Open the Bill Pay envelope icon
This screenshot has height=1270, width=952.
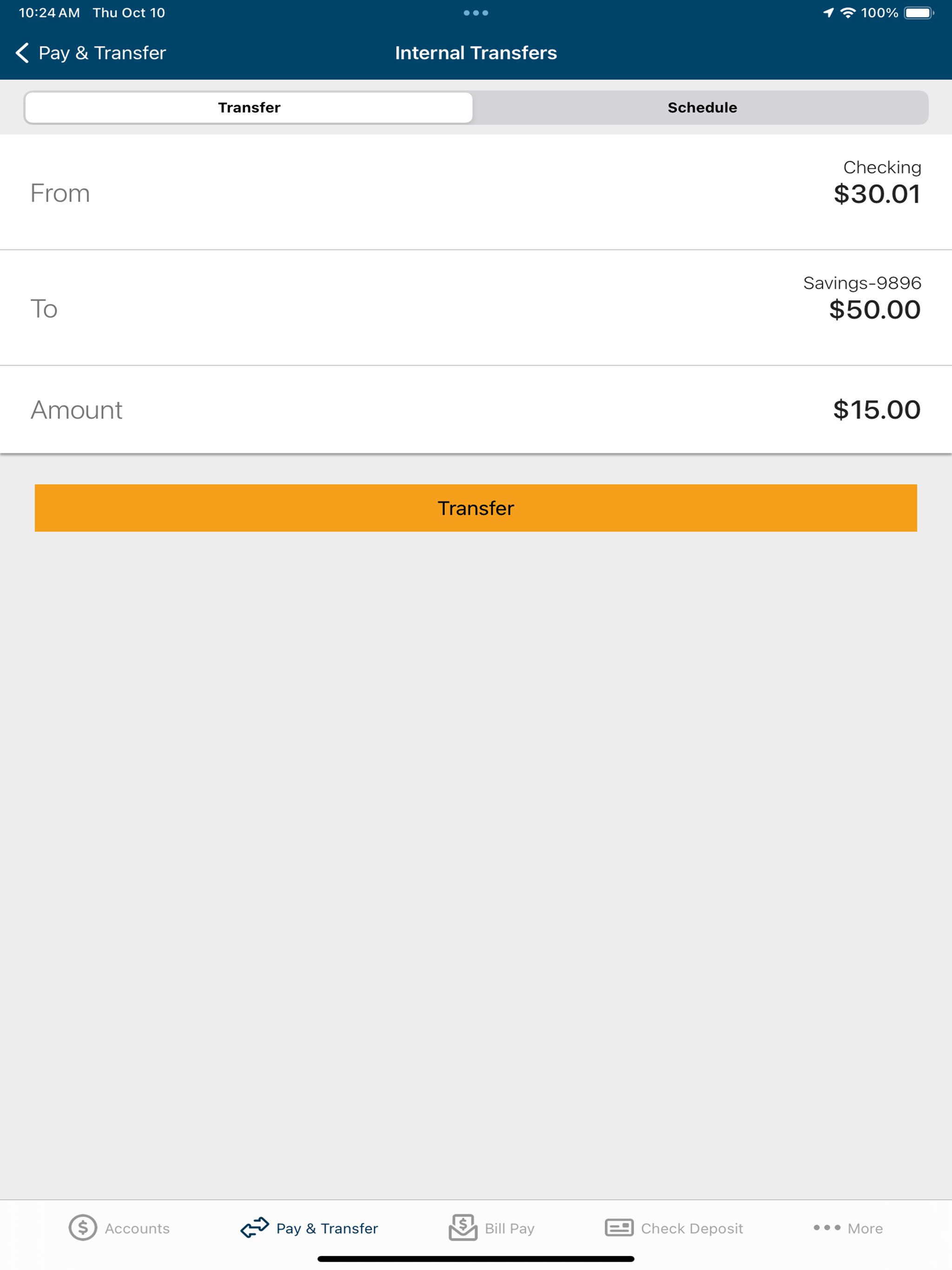click(x=463, y=1228)
